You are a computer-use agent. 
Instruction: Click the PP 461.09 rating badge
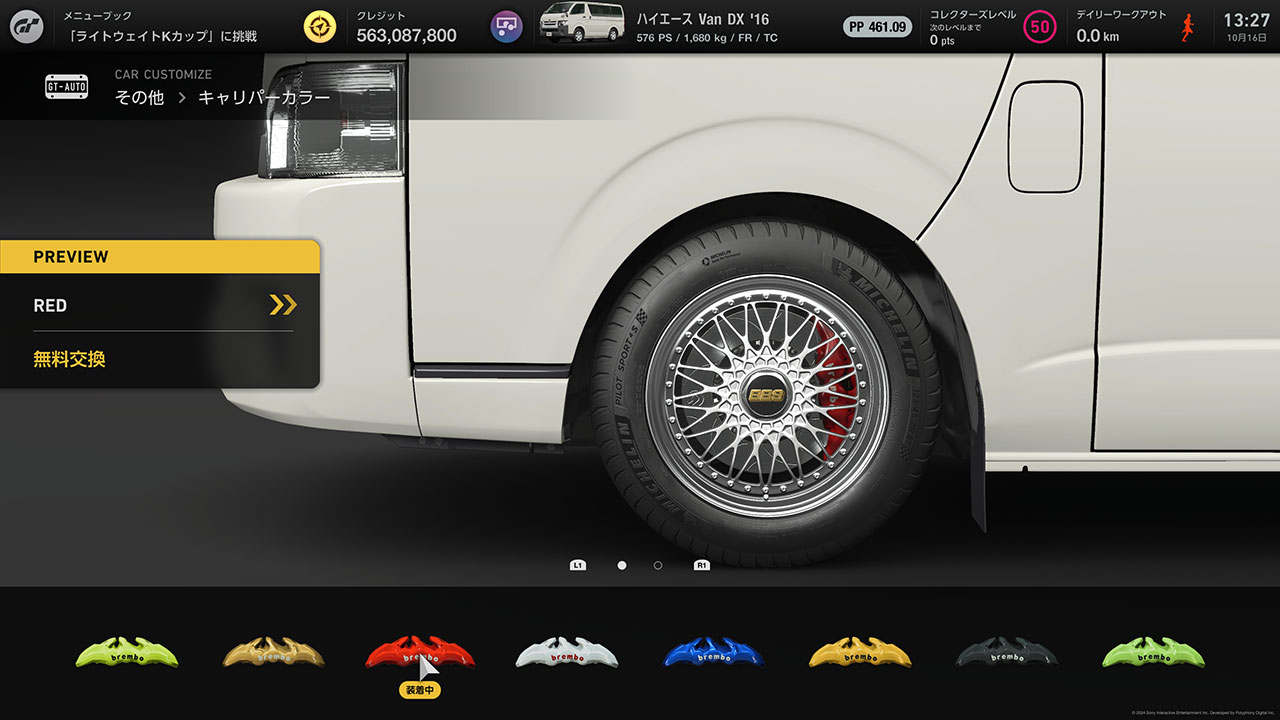pyautogui.click(x=877, y=27)
